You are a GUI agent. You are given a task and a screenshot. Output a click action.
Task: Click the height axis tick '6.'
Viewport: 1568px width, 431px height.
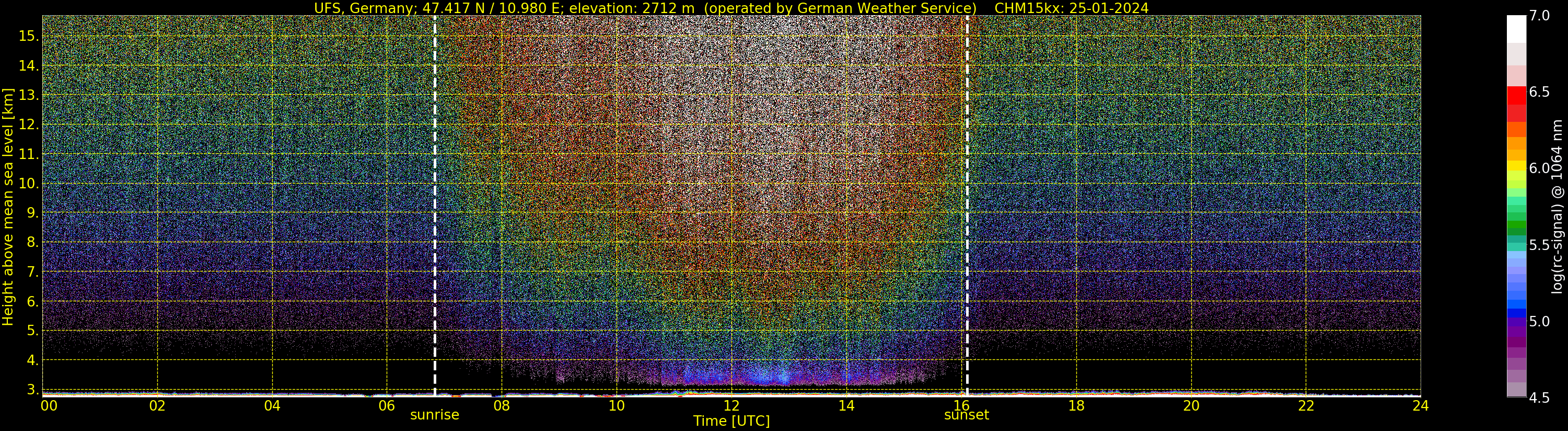click(x=33, y=301)
